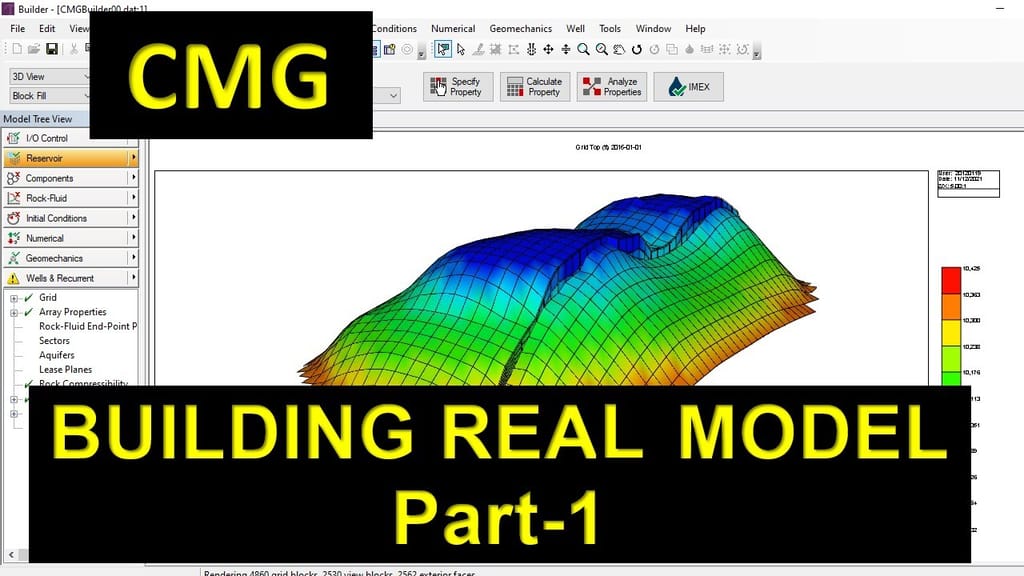
Task: Click the Cut scissors icon
Action: pos(74,49)
